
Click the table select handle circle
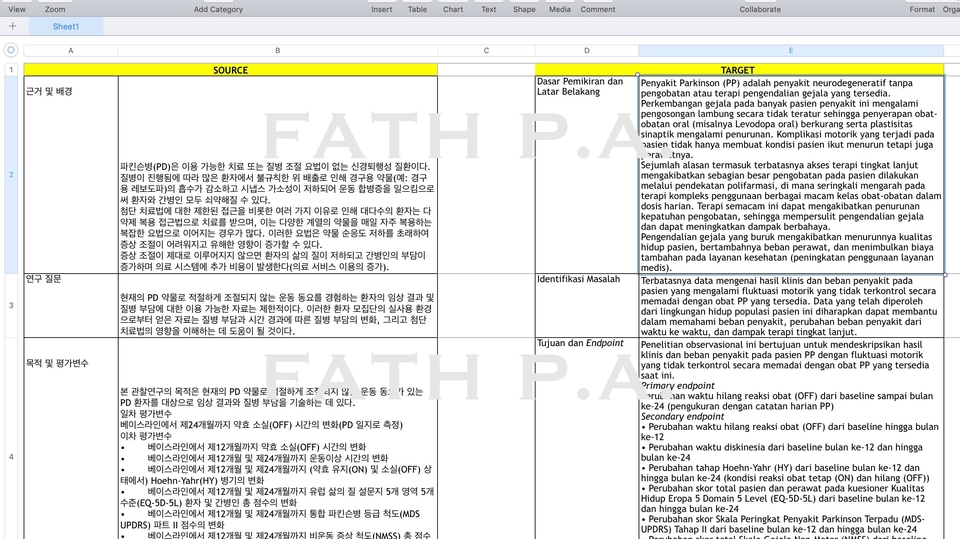tap(11, 50)
